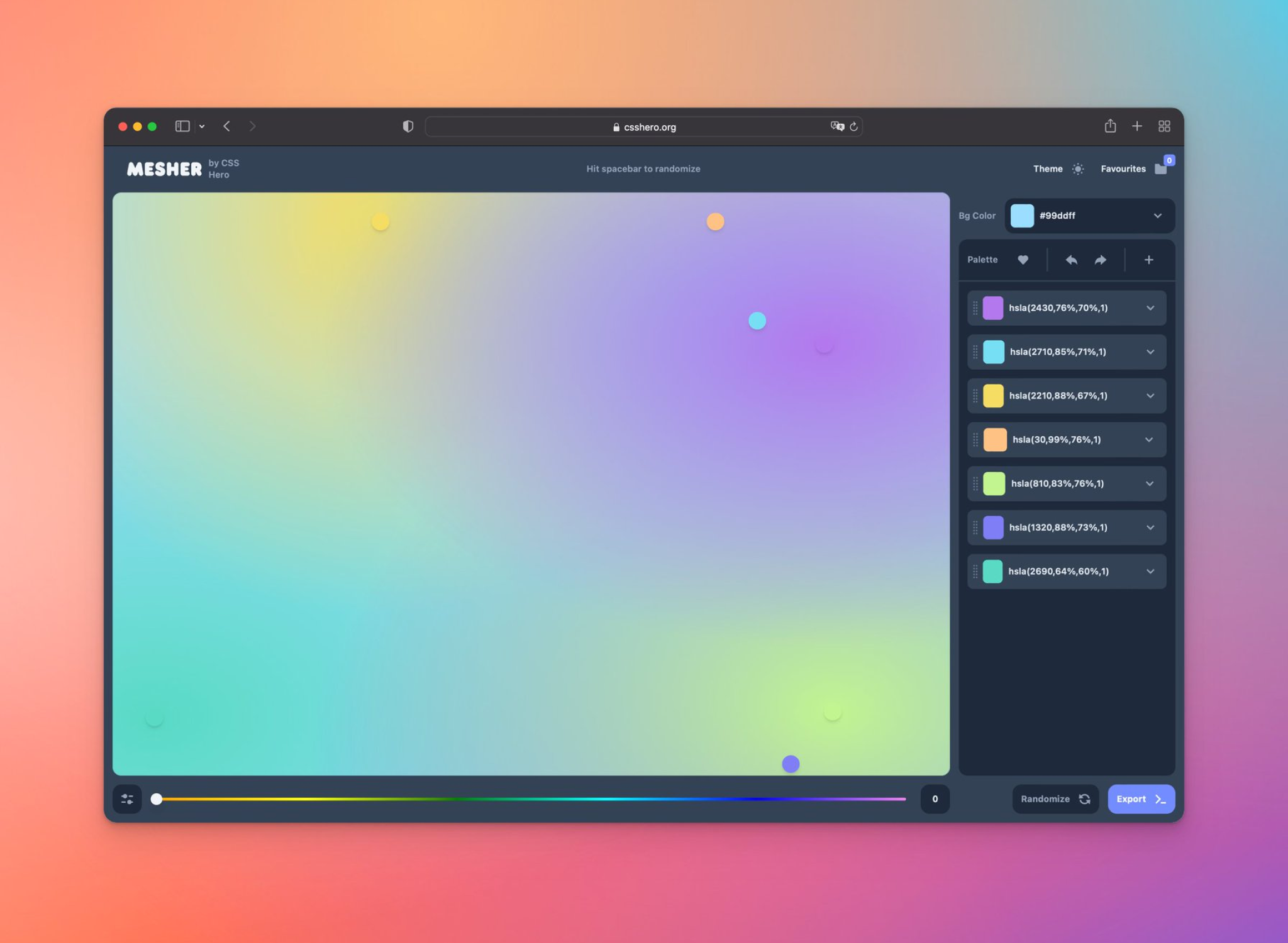
Task: Open sidebar options dropdown arrow
Action: [202, 126]
